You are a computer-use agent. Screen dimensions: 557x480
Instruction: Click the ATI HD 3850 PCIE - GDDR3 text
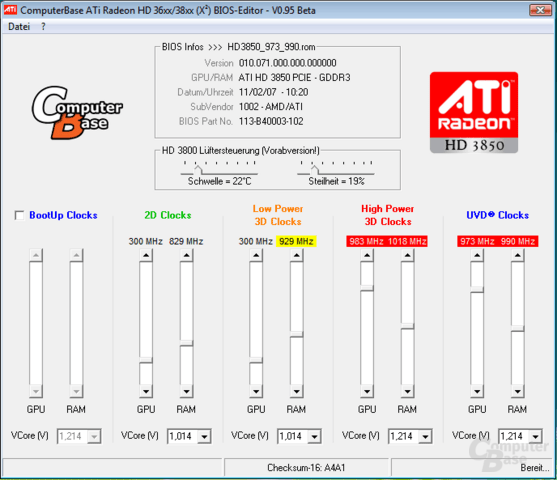point(294,78)
